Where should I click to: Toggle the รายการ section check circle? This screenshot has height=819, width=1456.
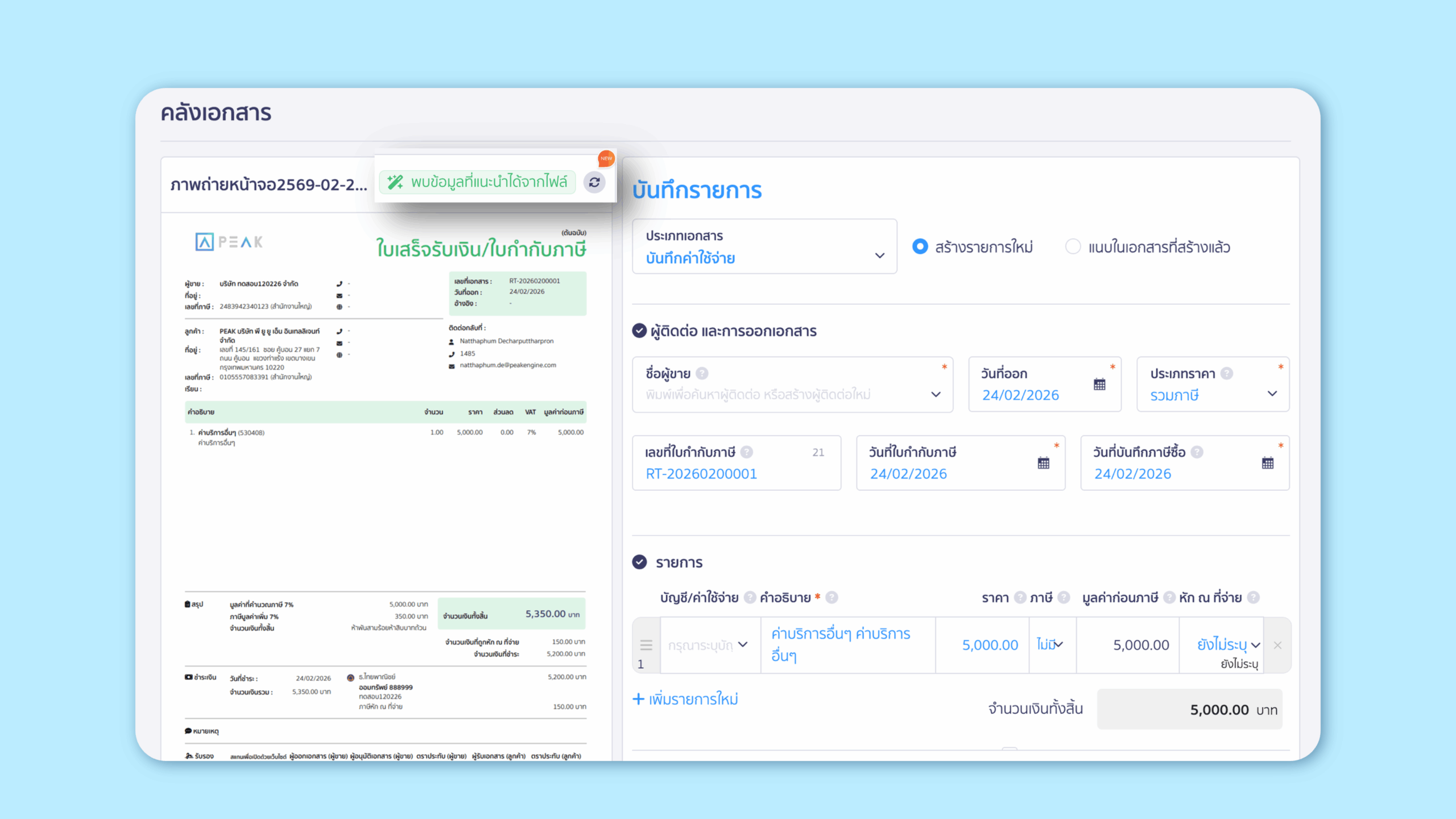pos(639,562)
